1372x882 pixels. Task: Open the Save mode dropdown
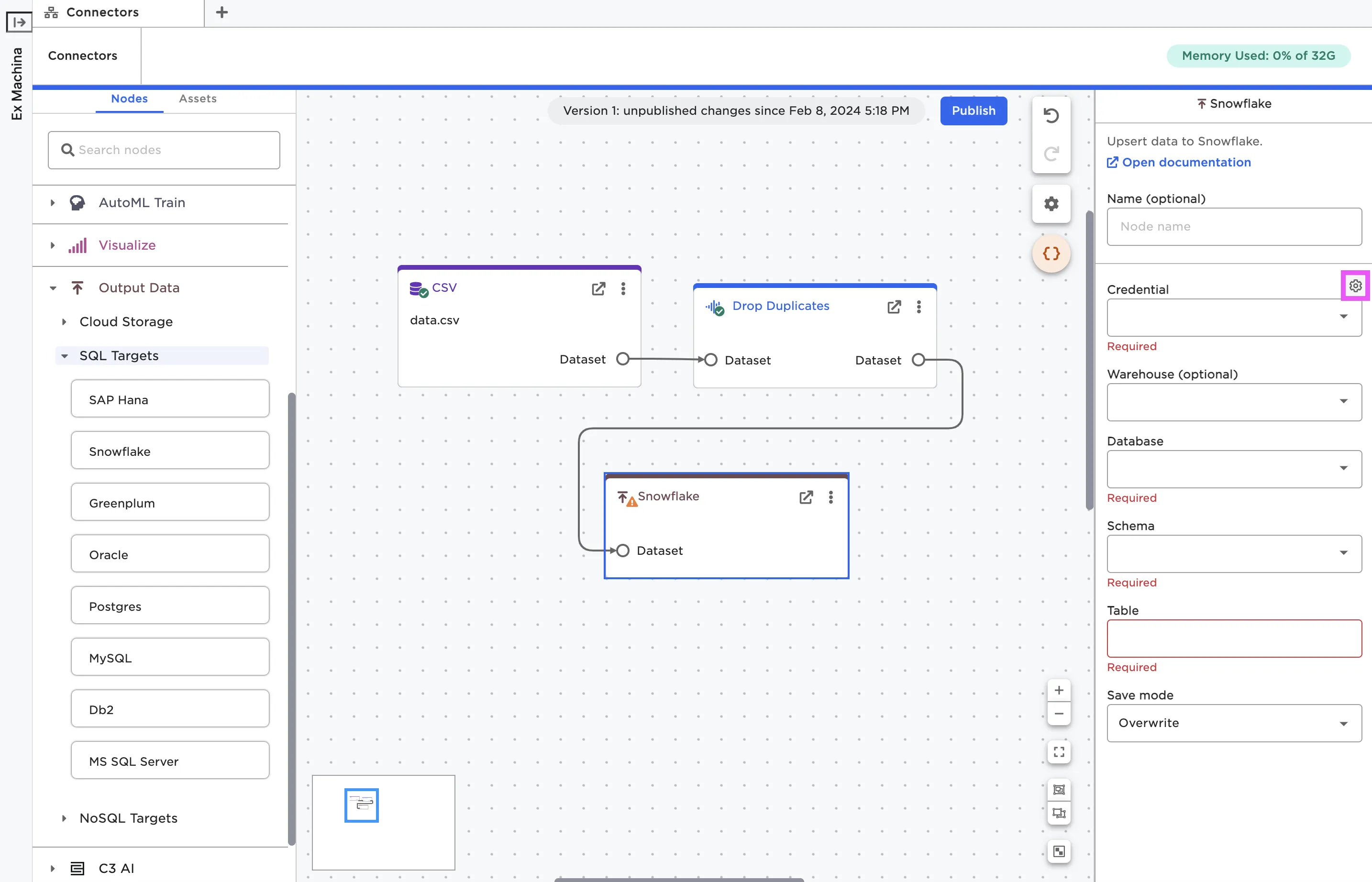(x=1234, y=723)
